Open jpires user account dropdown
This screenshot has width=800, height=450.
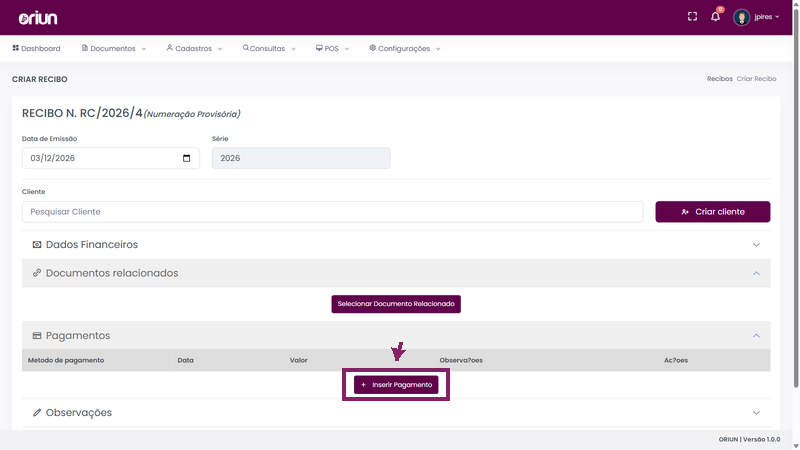click(x=766, y=17)
